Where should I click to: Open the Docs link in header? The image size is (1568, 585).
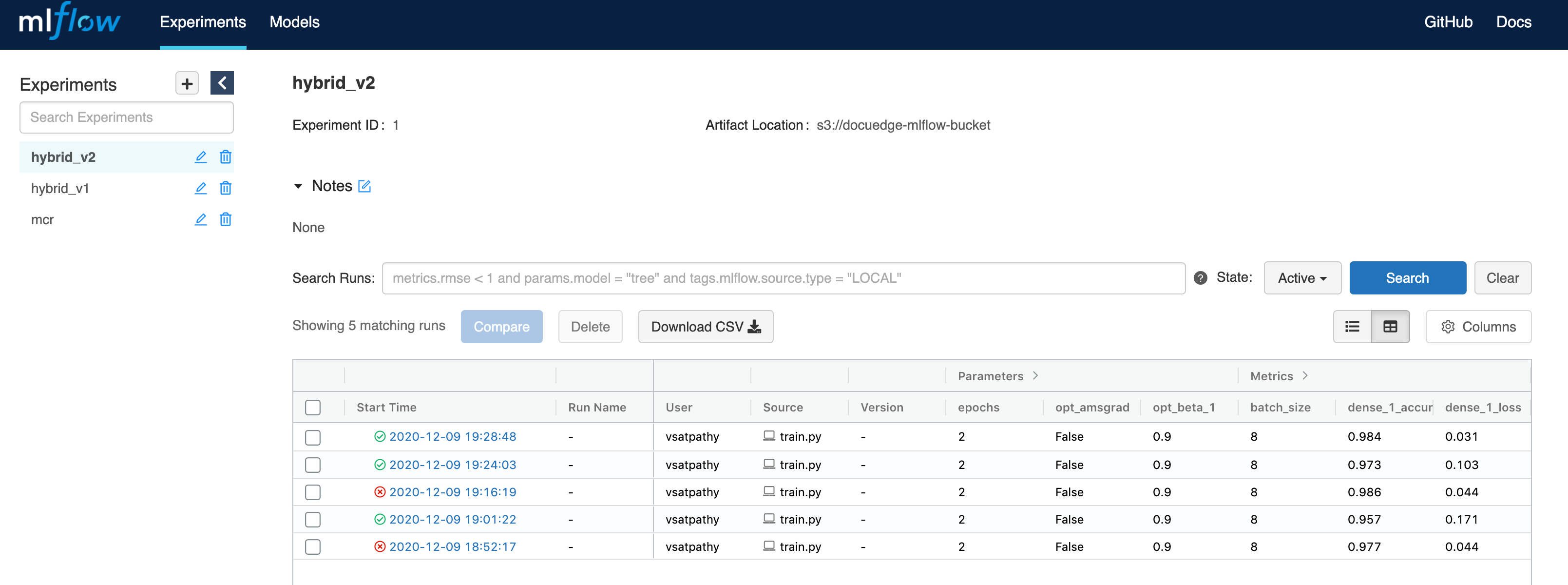tap(1513, 22)
